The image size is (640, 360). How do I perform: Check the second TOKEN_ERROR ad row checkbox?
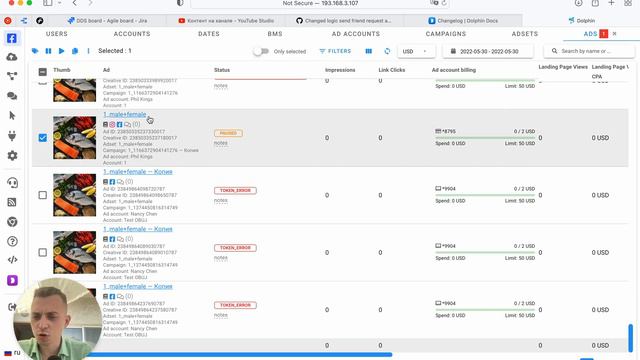(42, 253)
